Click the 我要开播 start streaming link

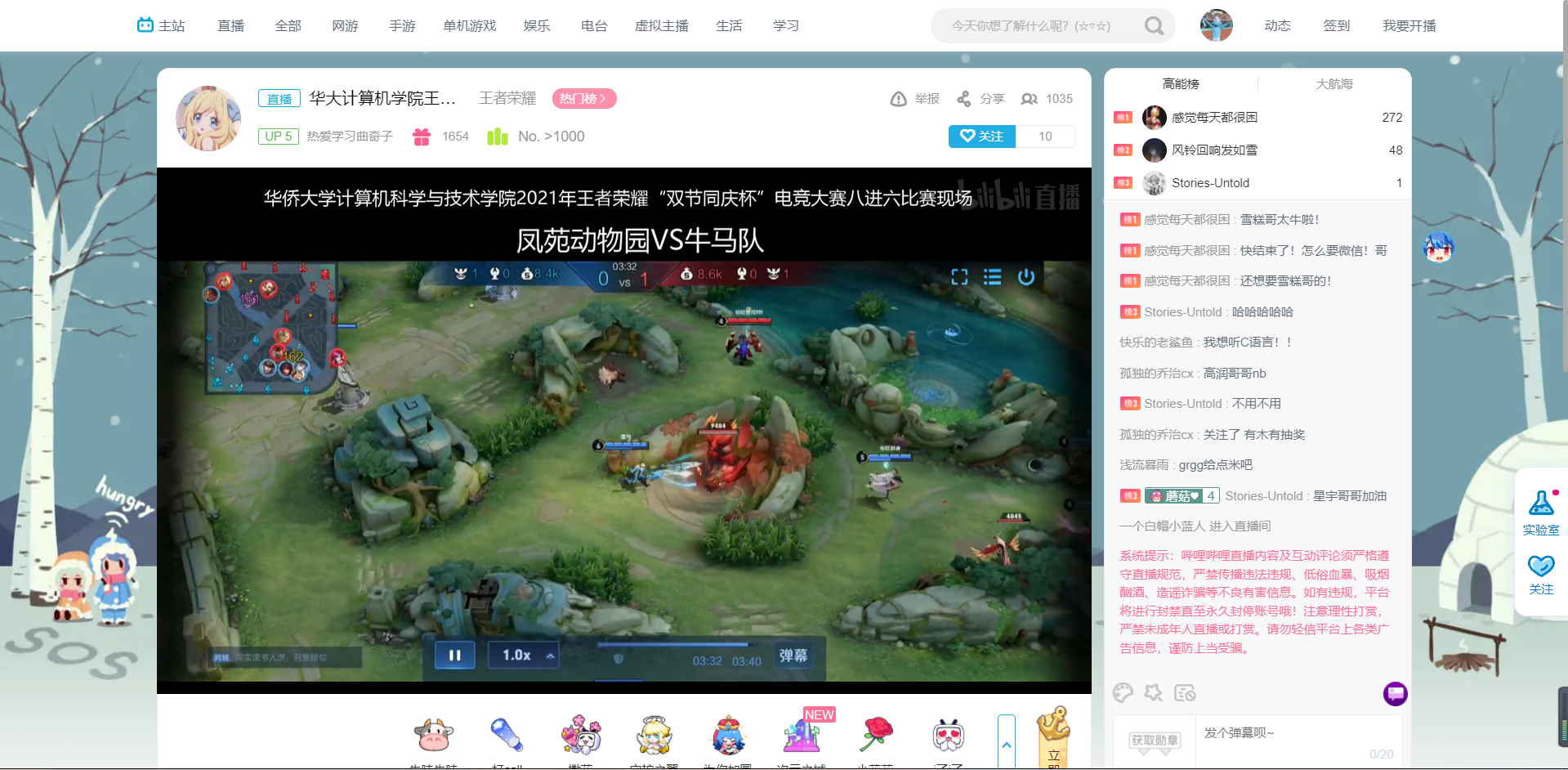[1409, 26]
